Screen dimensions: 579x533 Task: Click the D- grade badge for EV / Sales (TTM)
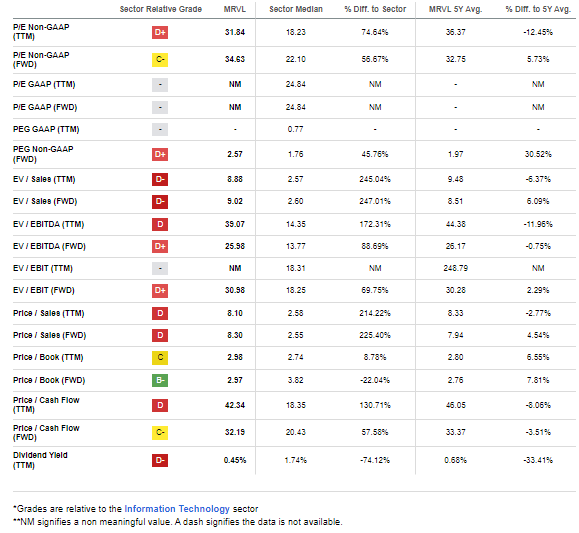point(160,180)
